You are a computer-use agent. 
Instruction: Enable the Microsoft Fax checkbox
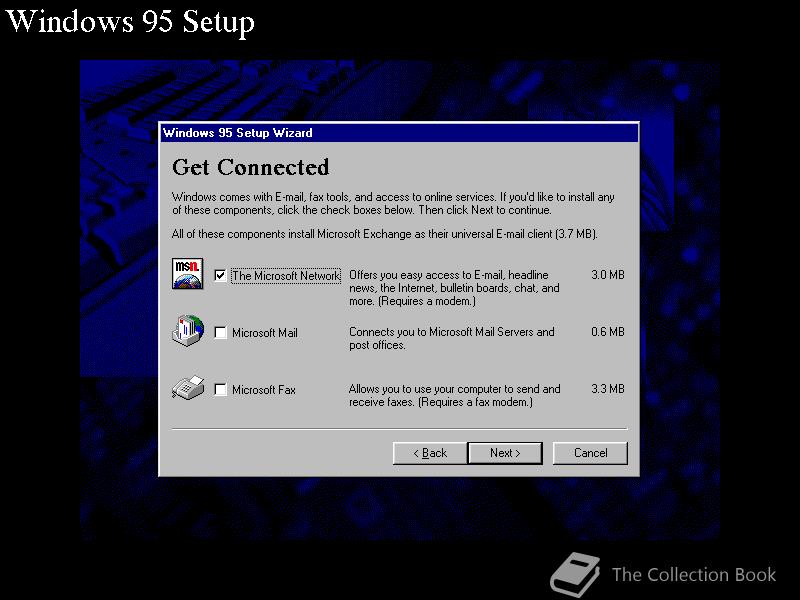point(220,390)
